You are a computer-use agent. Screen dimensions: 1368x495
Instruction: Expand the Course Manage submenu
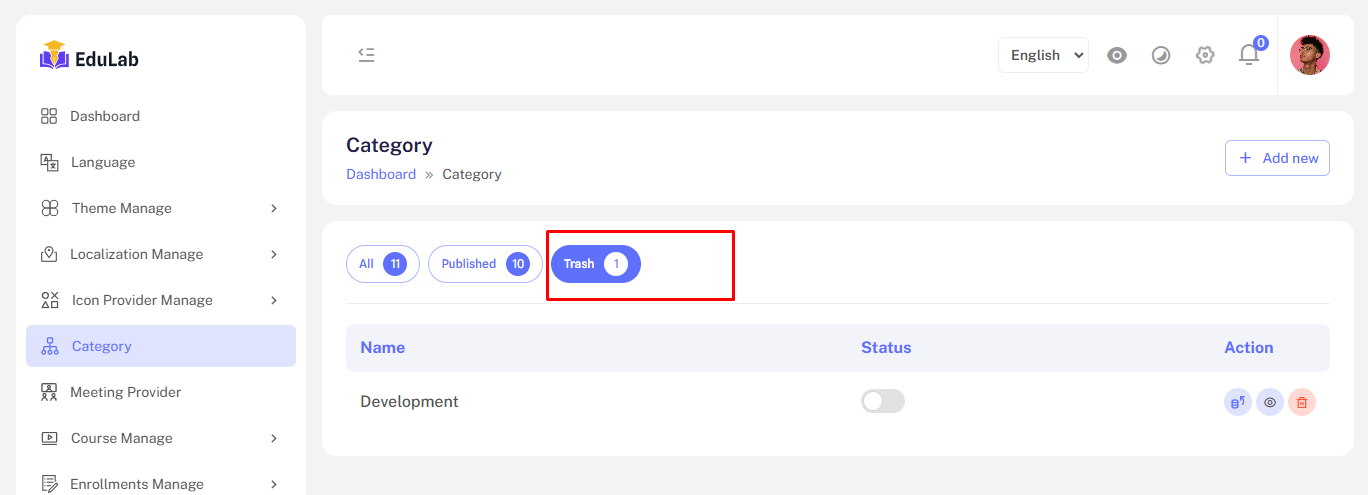coord(160,438)
